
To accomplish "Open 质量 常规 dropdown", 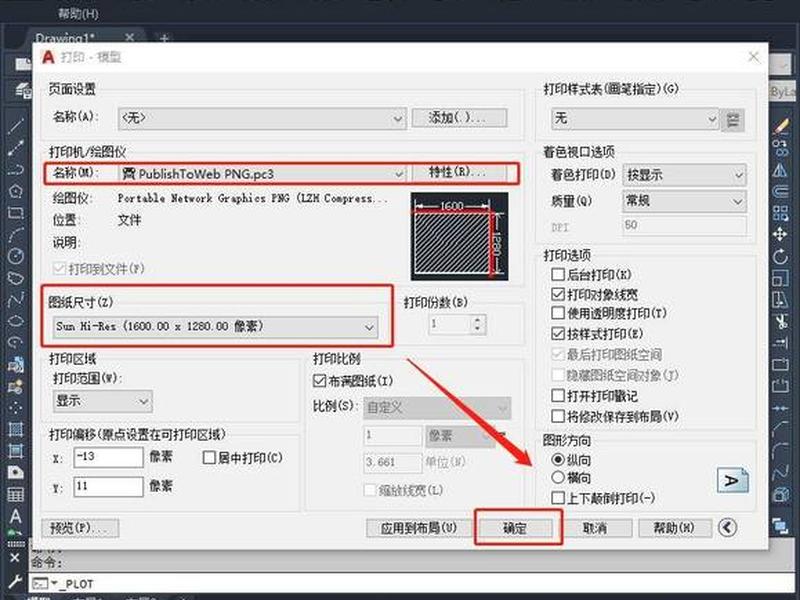I will pos(684,201).
